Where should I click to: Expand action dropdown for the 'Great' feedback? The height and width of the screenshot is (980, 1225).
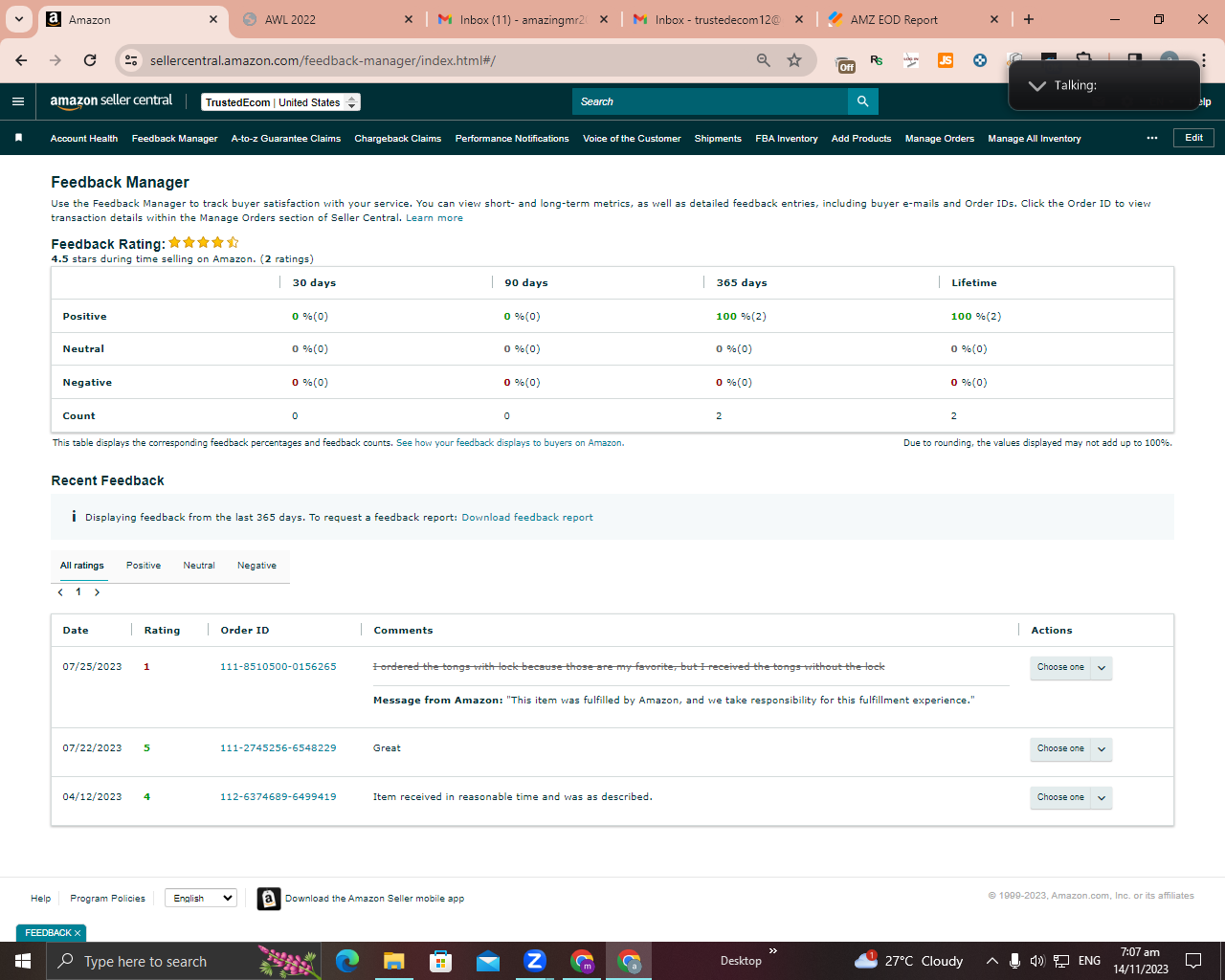pos(1102,749)
